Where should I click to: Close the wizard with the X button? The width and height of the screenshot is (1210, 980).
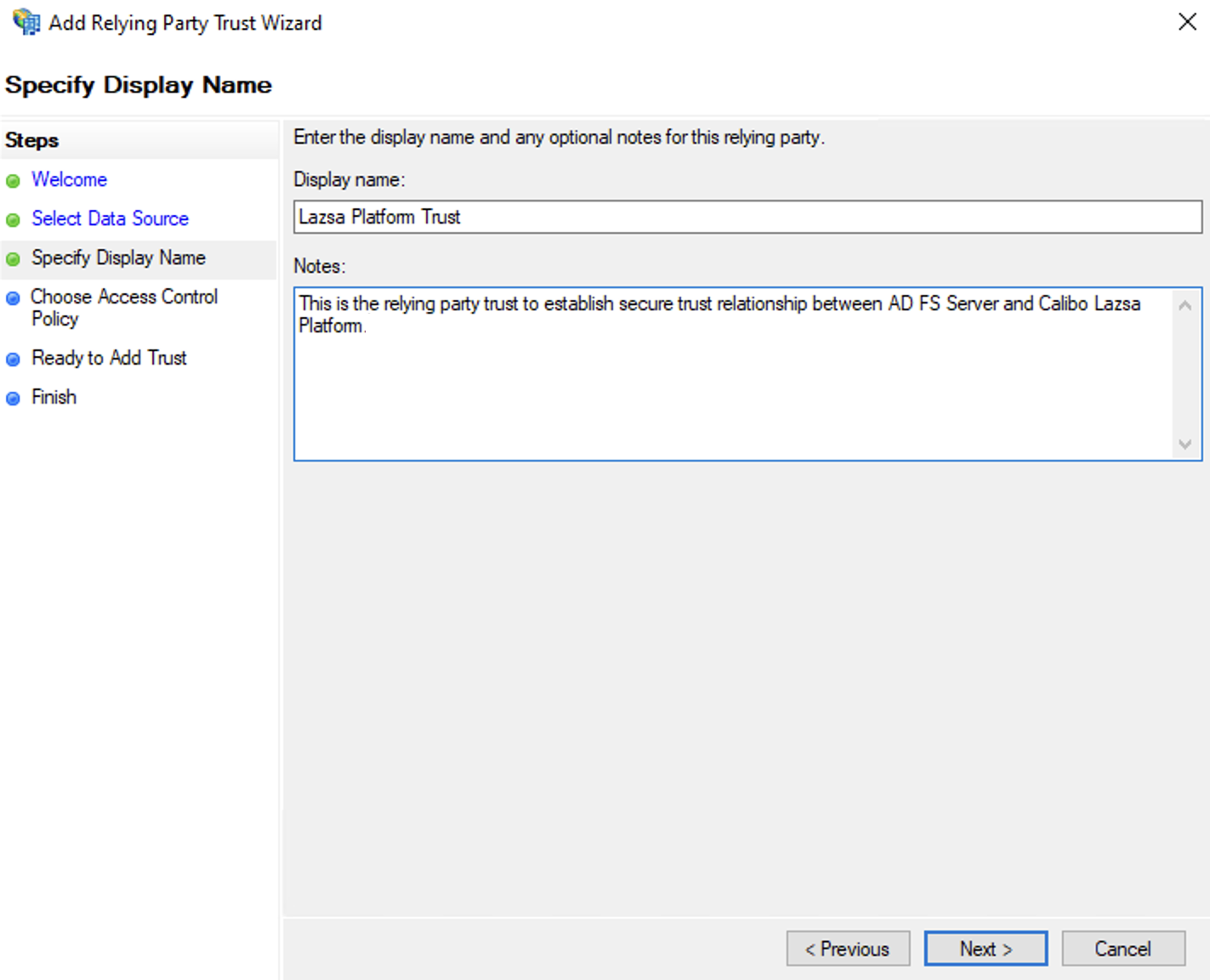coord(1187,22)
